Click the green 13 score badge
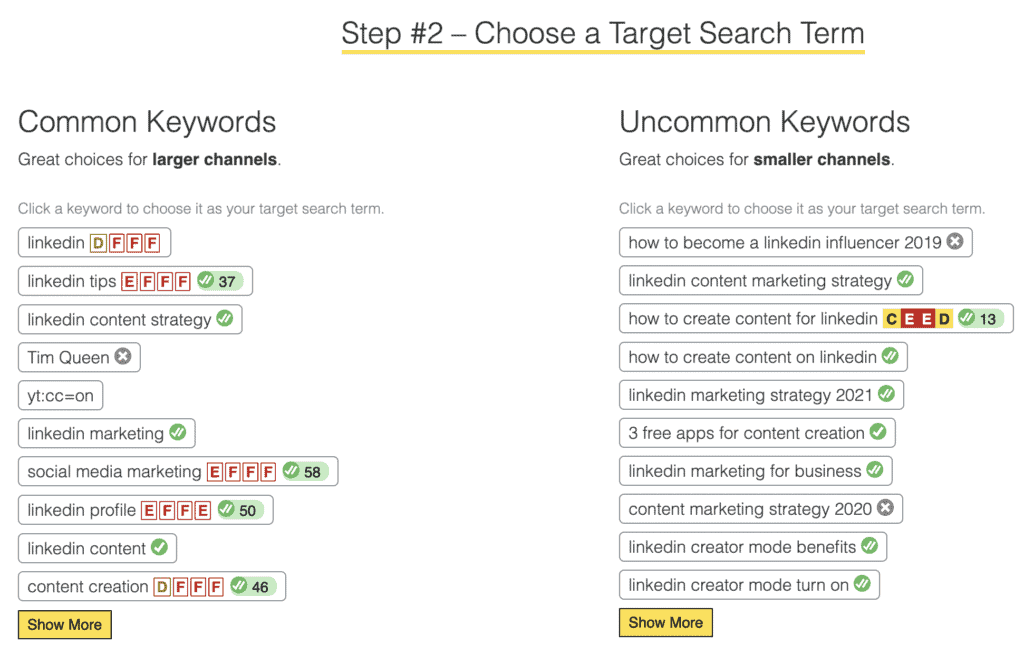This screenshot has width=1024, height=654. 980,319
